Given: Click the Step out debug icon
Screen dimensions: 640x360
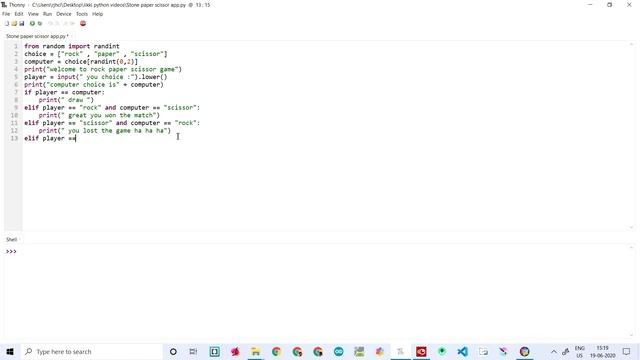Looking at the screenshot, I should point(65,24).
